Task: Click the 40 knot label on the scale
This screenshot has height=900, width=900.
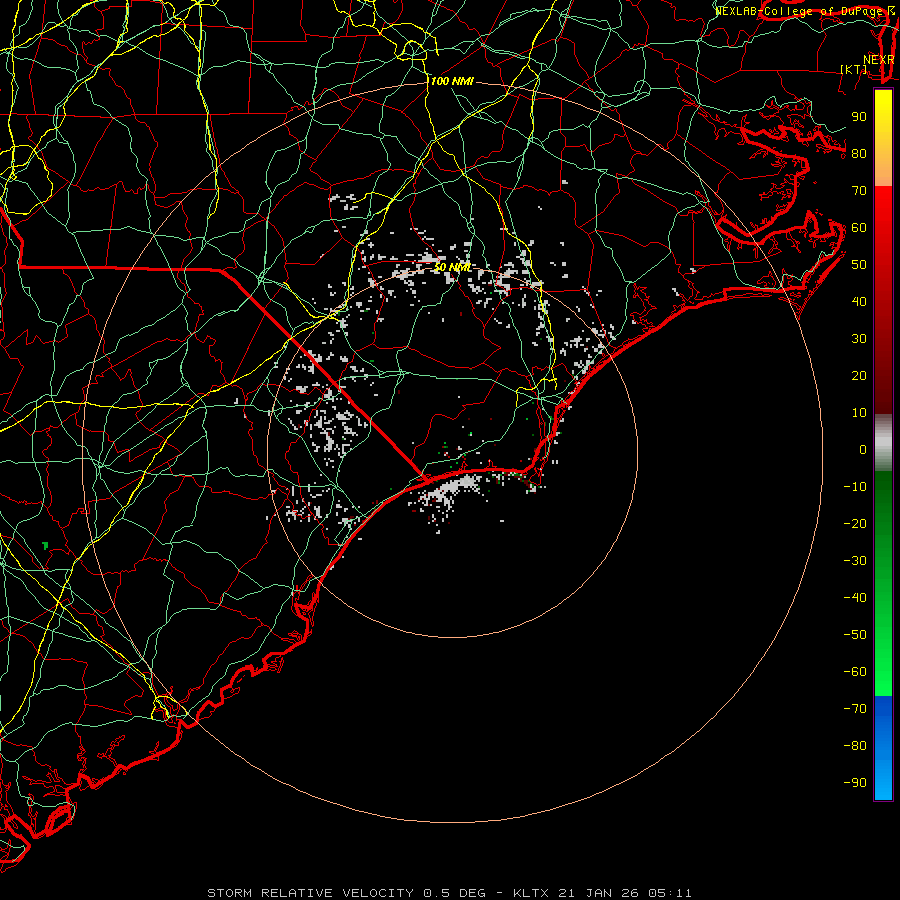Action: [859, 301]
